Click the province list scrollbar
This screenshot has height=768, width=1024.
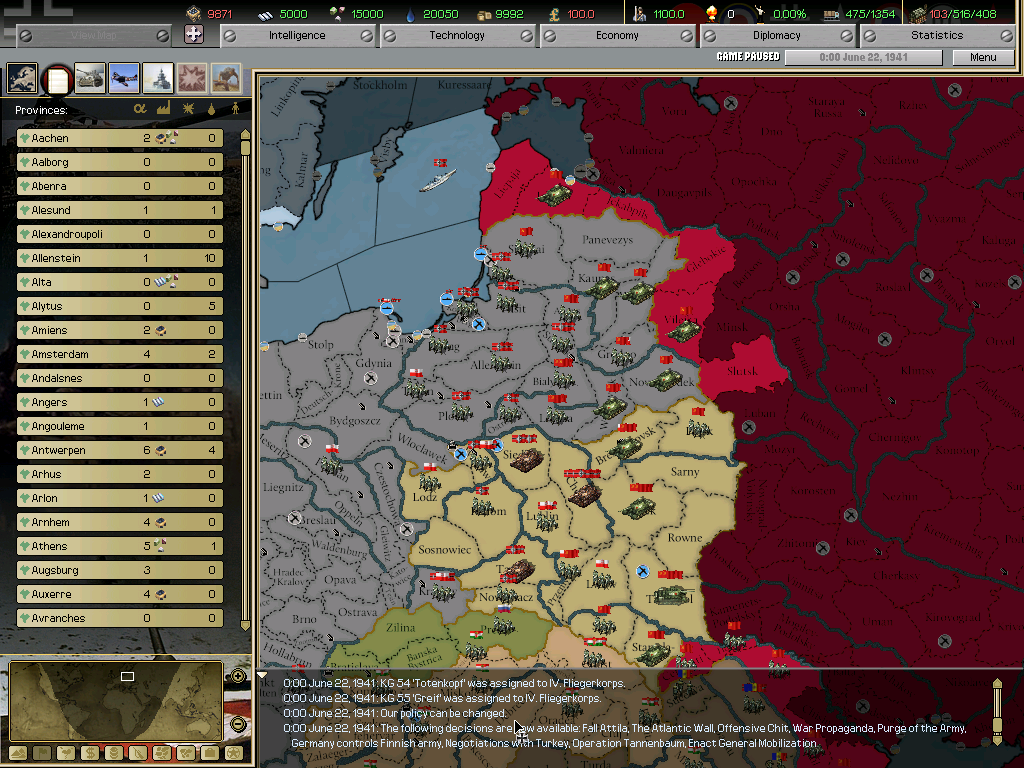pos(246,380)
